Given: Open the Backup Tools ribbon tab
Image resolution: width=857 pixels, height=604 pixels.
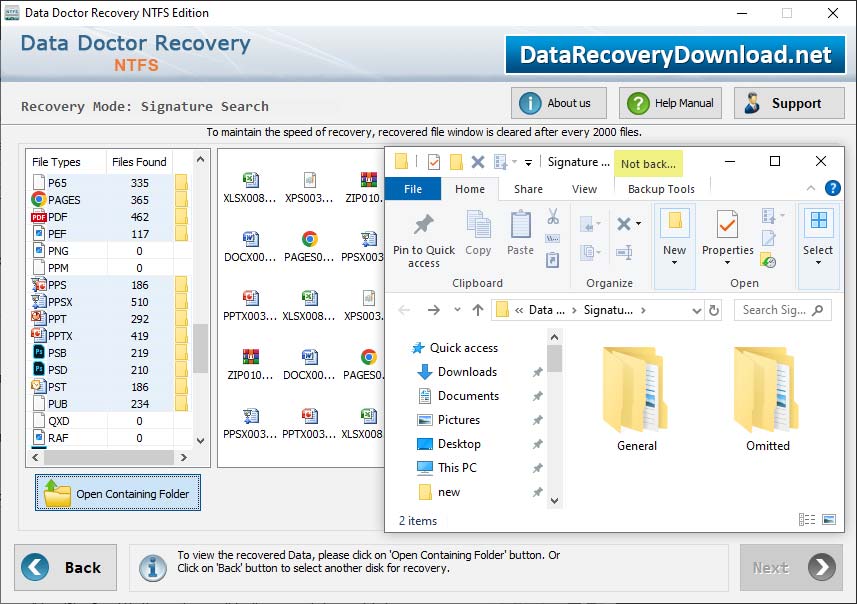Looking at the screenshot, I should [x=661, y=189].
